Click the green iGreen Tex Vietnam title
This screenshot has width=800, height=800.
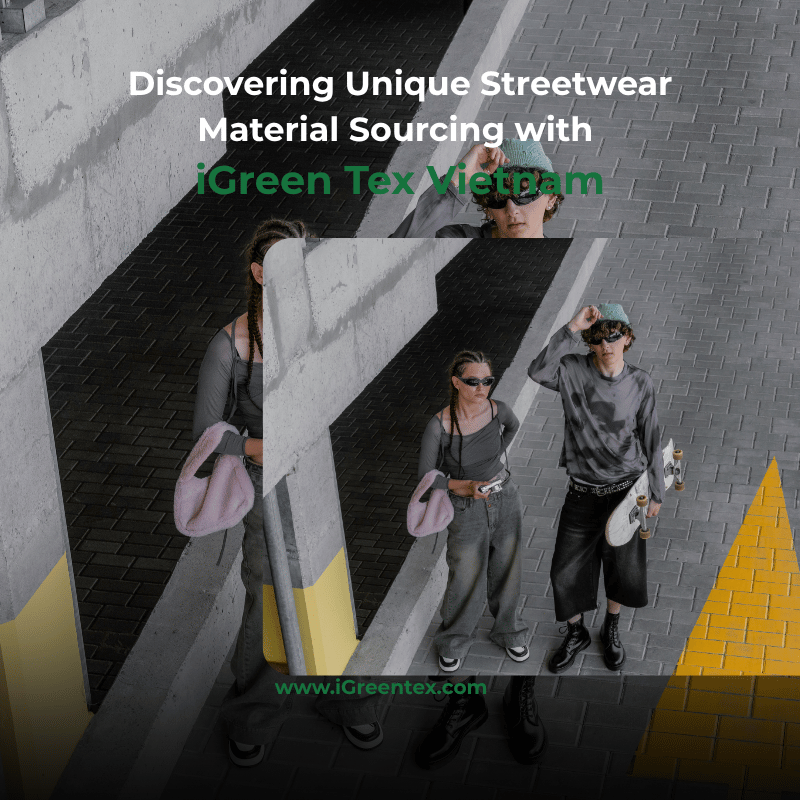pyautogui.click(x=399, y=180)
